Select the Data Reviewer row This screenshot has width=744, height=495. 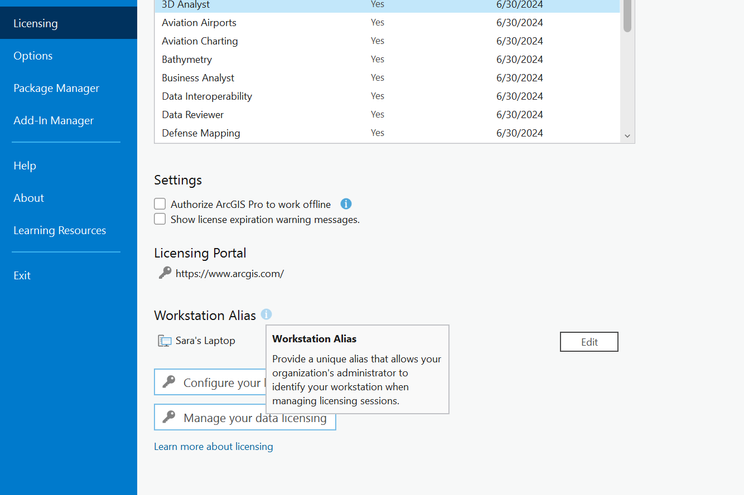tap(387, 115)
